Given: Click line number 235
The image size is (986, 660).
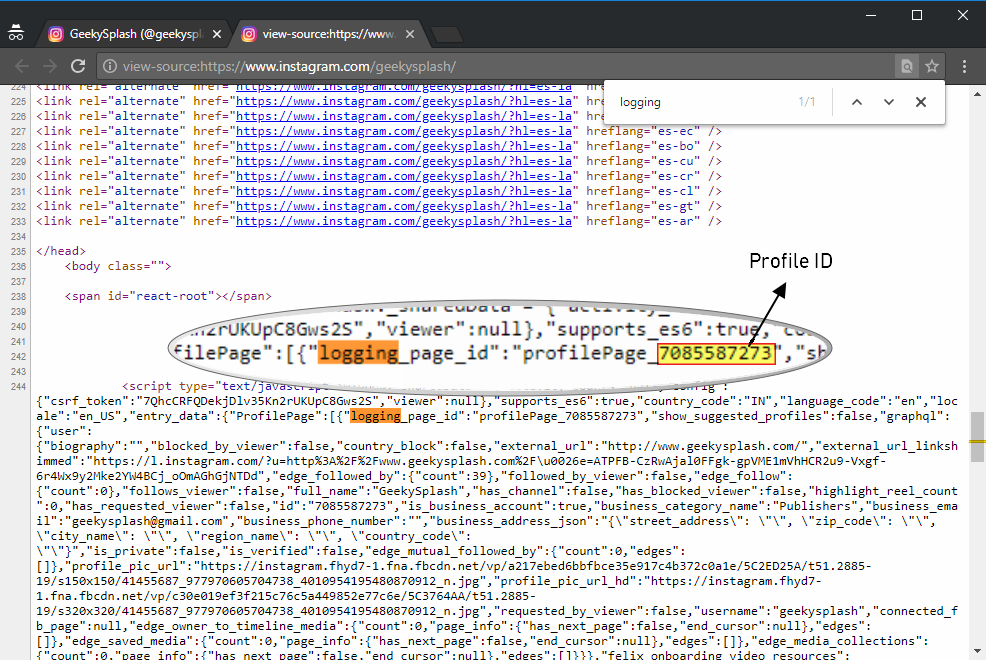Looking at the screenshot, I should click(18, 251).
